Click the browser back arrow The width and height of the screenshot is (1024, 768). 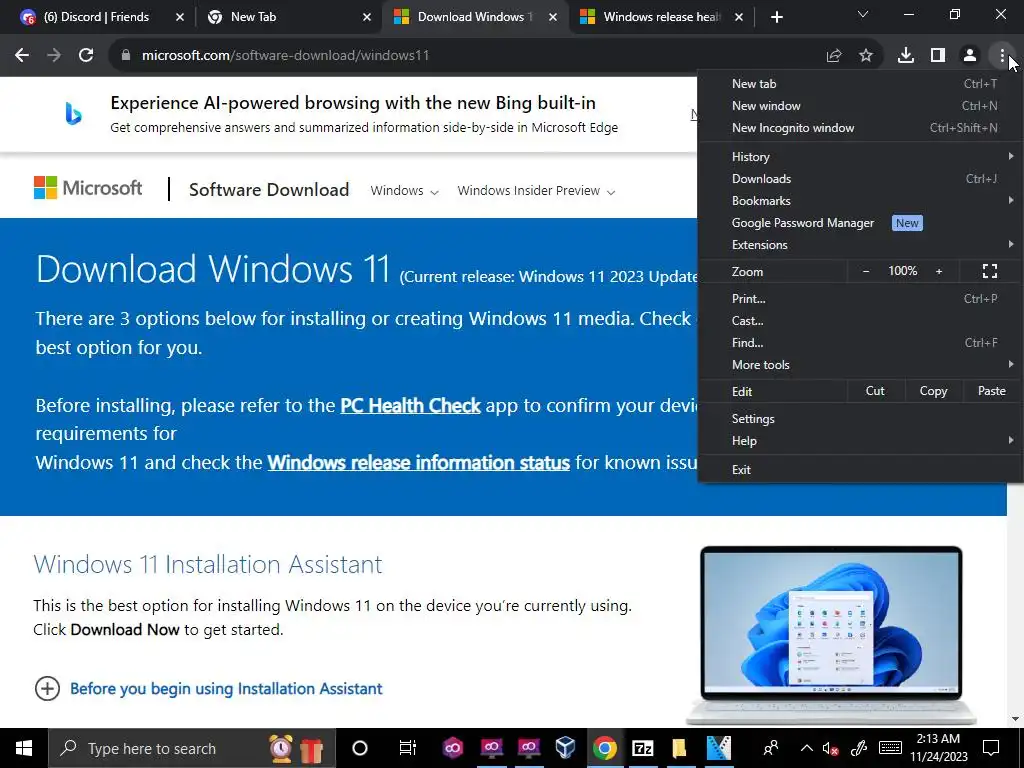(x=22, y=56)
